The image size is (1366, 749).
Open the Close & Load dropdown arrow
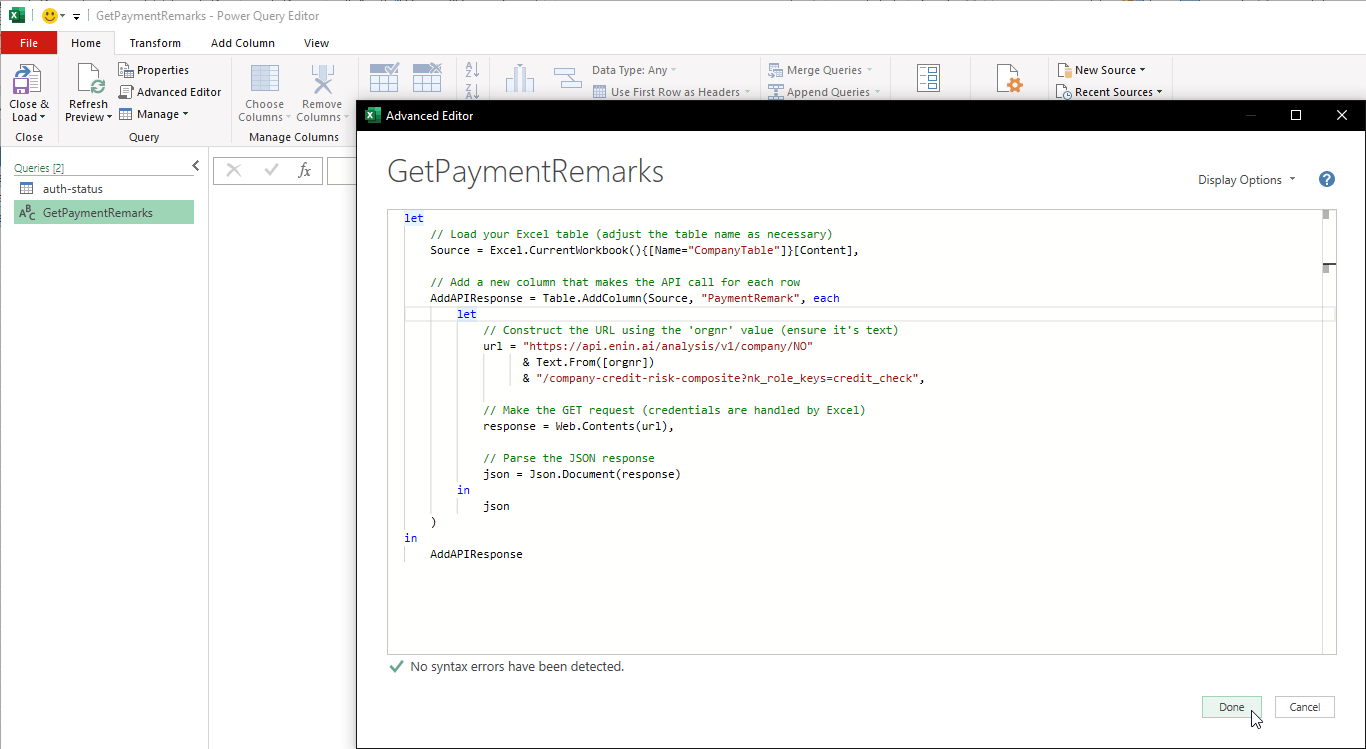pos(42,117)
